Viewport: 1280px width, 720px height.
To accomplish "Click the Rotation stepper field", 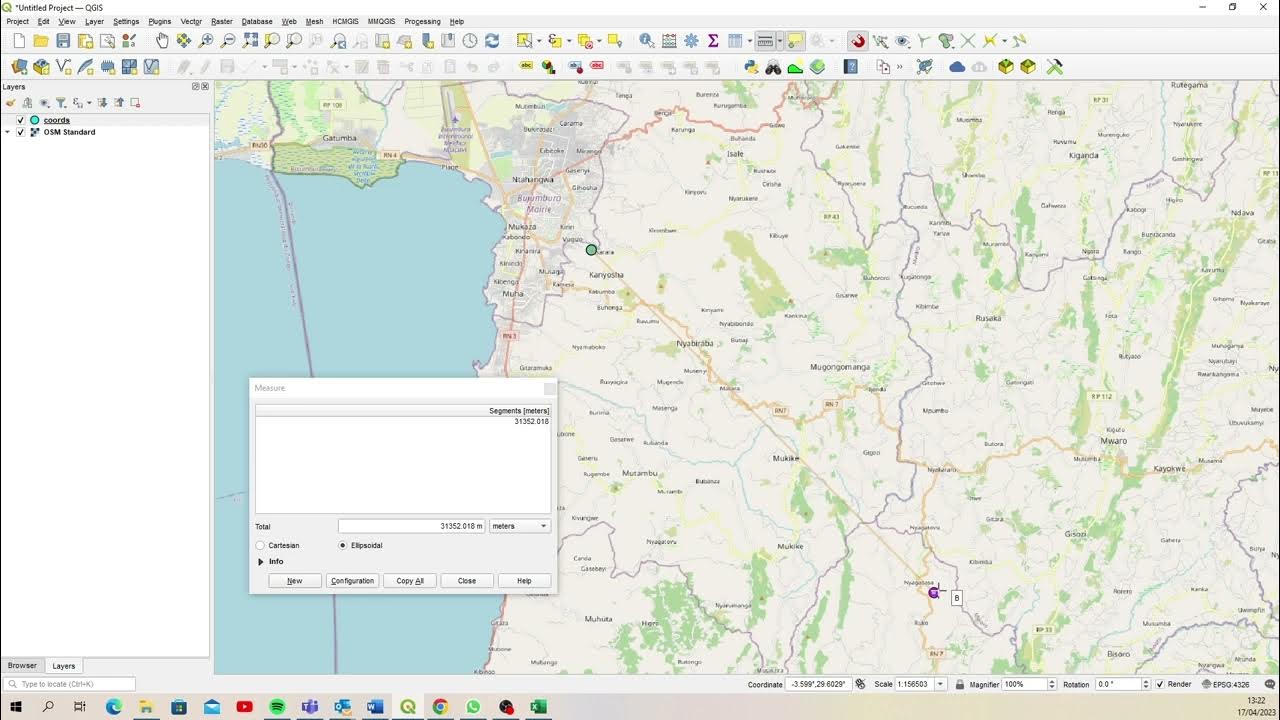I will click(x=1122, y=685).
